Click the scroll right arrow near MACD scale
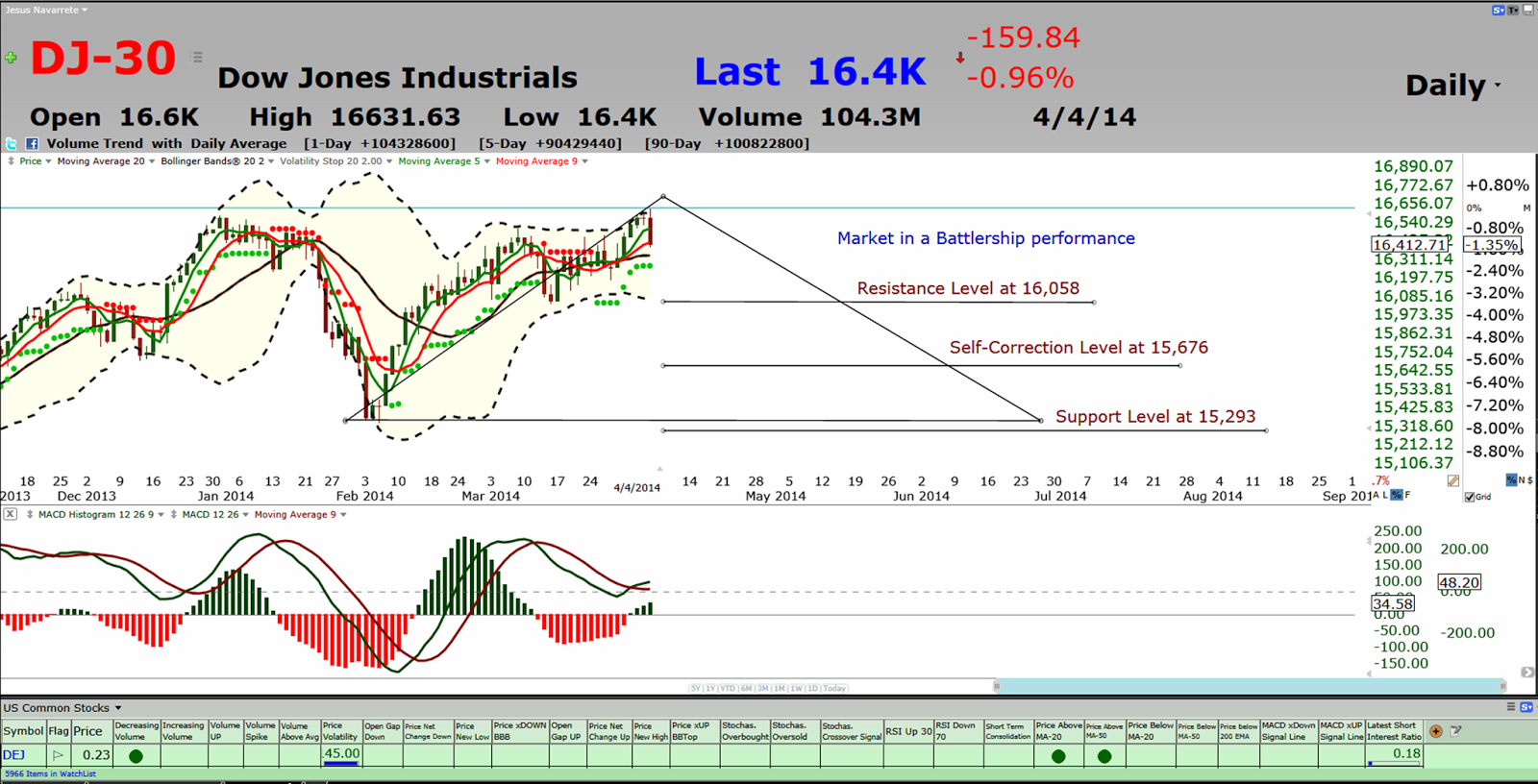This screenshot has height=784, width=1538. tap(1526, 673)
